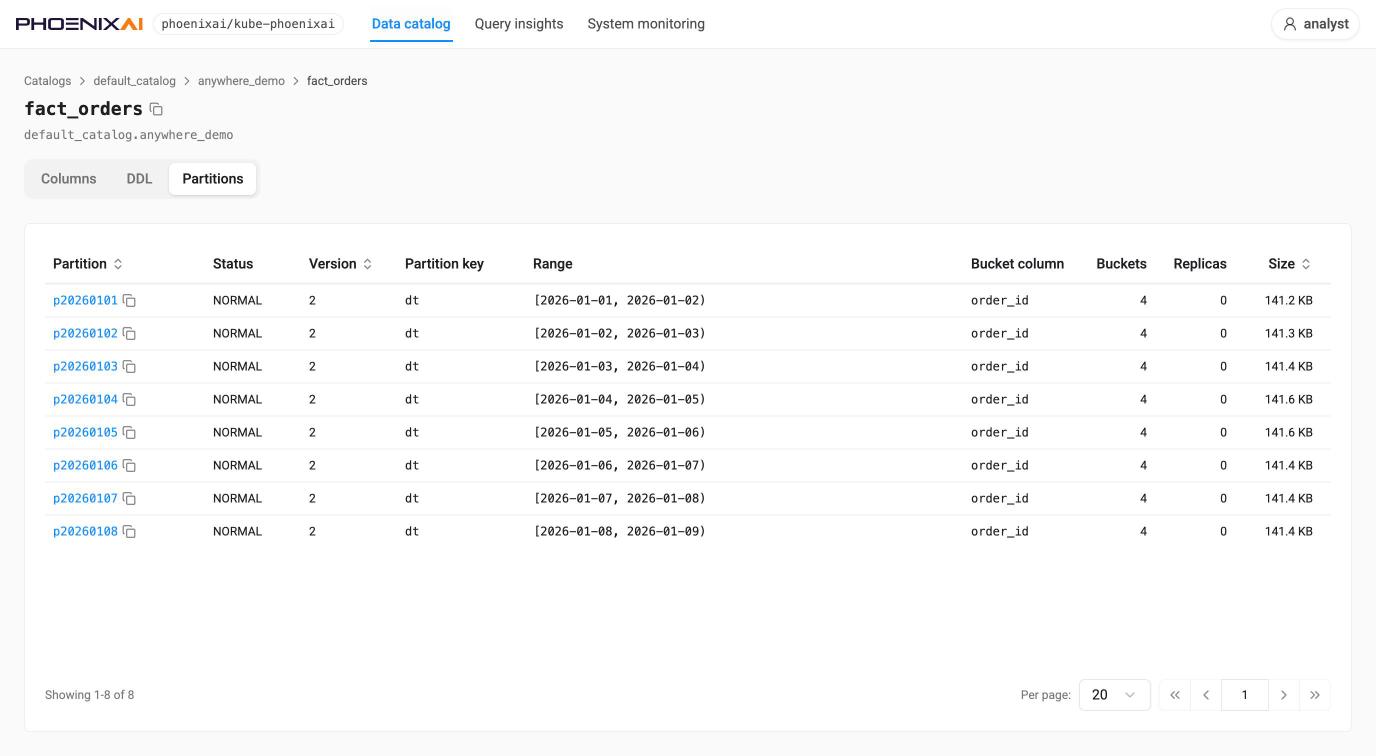Screen dimensions: 1376x756
Task: Open System monitoring in top navigation
Action: coord(646,24)
